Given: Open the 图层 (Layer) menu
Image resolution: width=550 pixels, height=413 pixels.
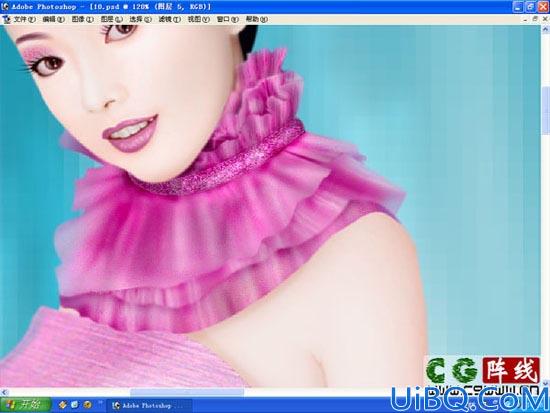Looking at the screenshot, I should point(112,20).
